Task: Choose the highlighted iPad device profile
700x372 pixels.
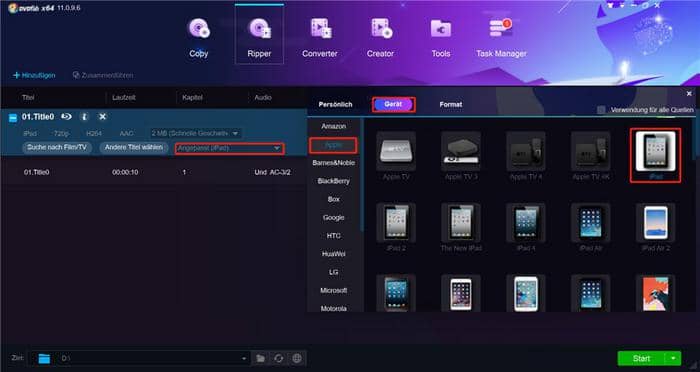Action: pos(655,155)
